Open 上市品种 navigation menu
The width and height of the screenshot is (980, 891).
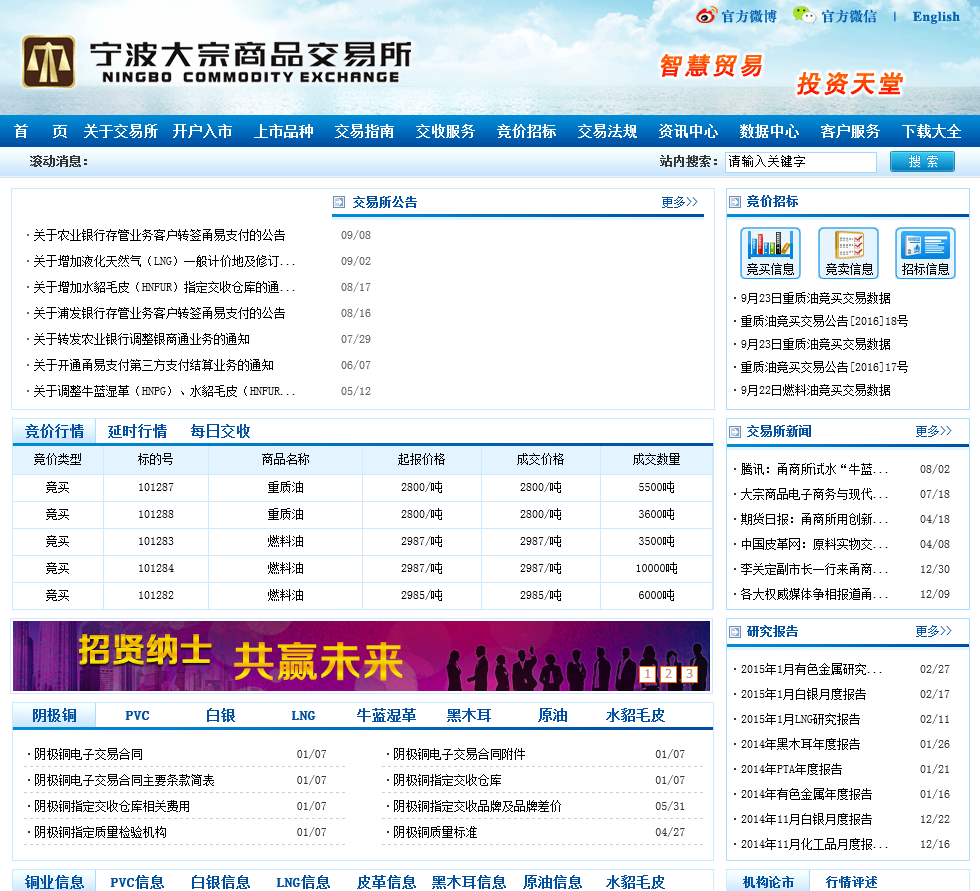pyautogui.click(x=283, y=131)
